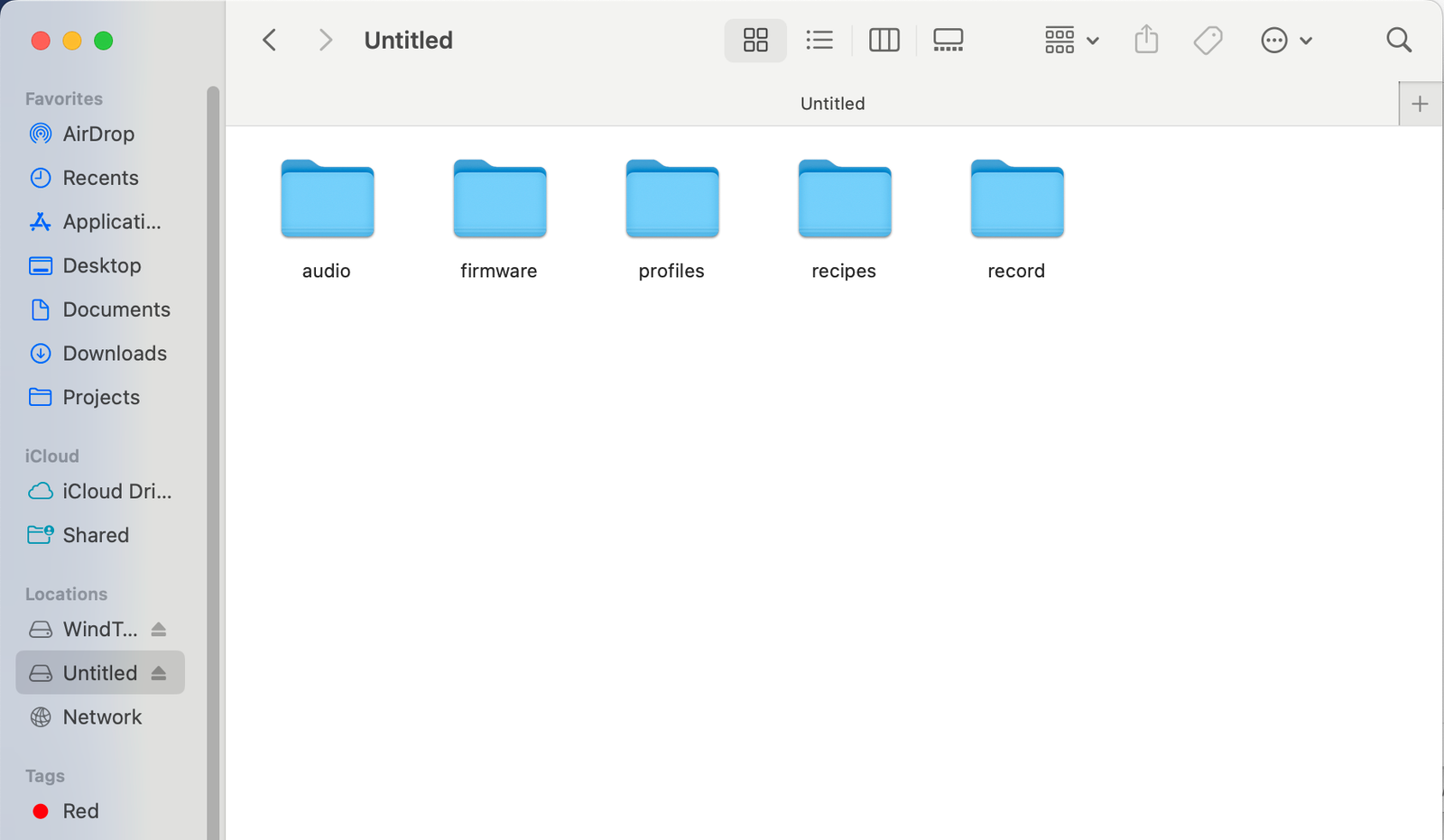Image resolution: width=1444 pixels, height=840 pixels.
Task: Open Desktop in the sidebar
Action: point(100,265)
